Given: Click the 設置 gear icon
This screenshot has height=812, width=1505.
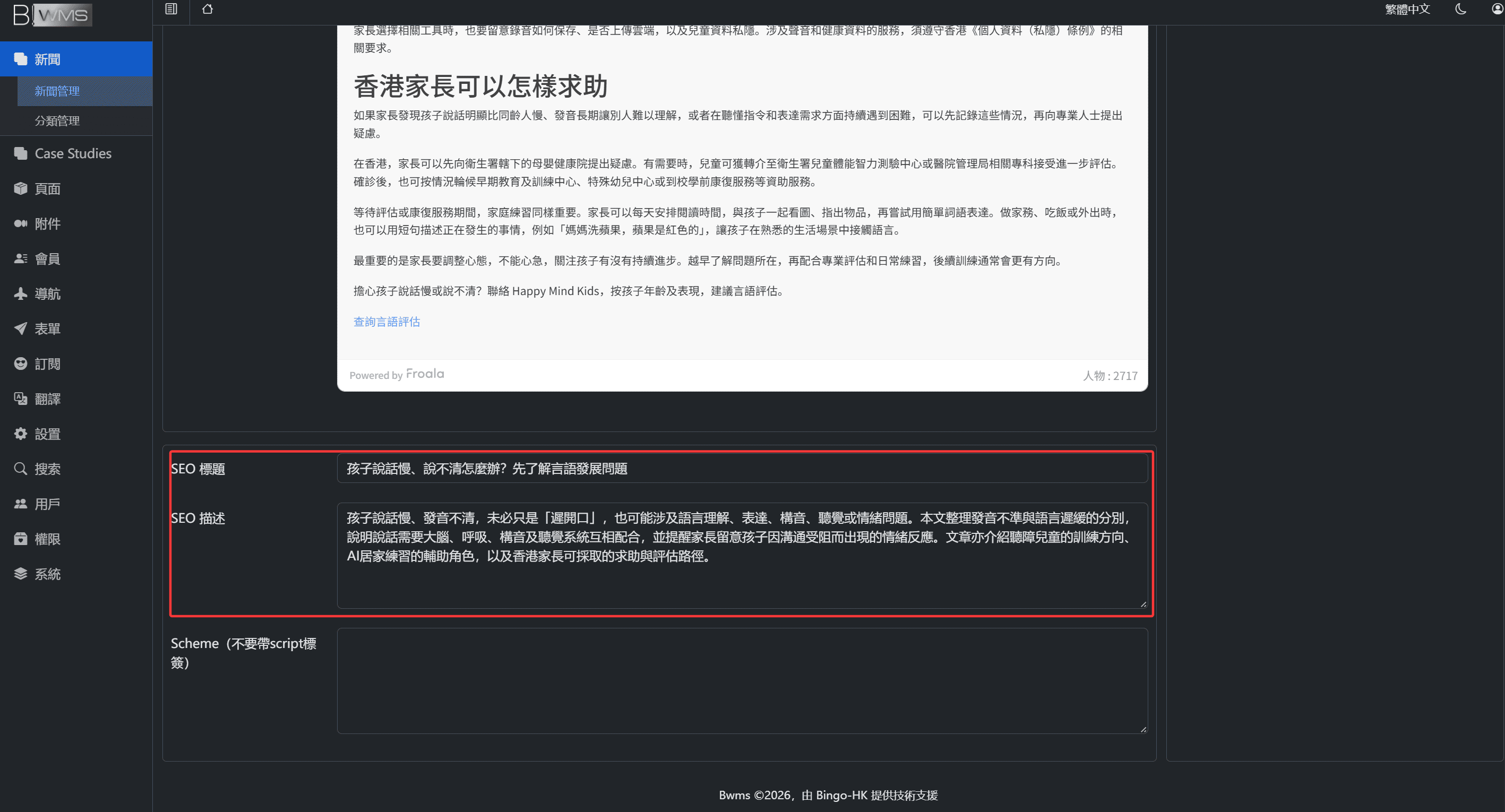Looking at the screenshot, I should coord(21,434).
